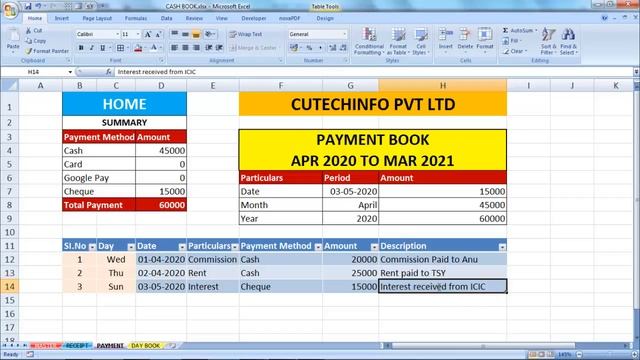The image size is (640, 360).
Task: Decrease the cell indent
Action: [209, 48]
